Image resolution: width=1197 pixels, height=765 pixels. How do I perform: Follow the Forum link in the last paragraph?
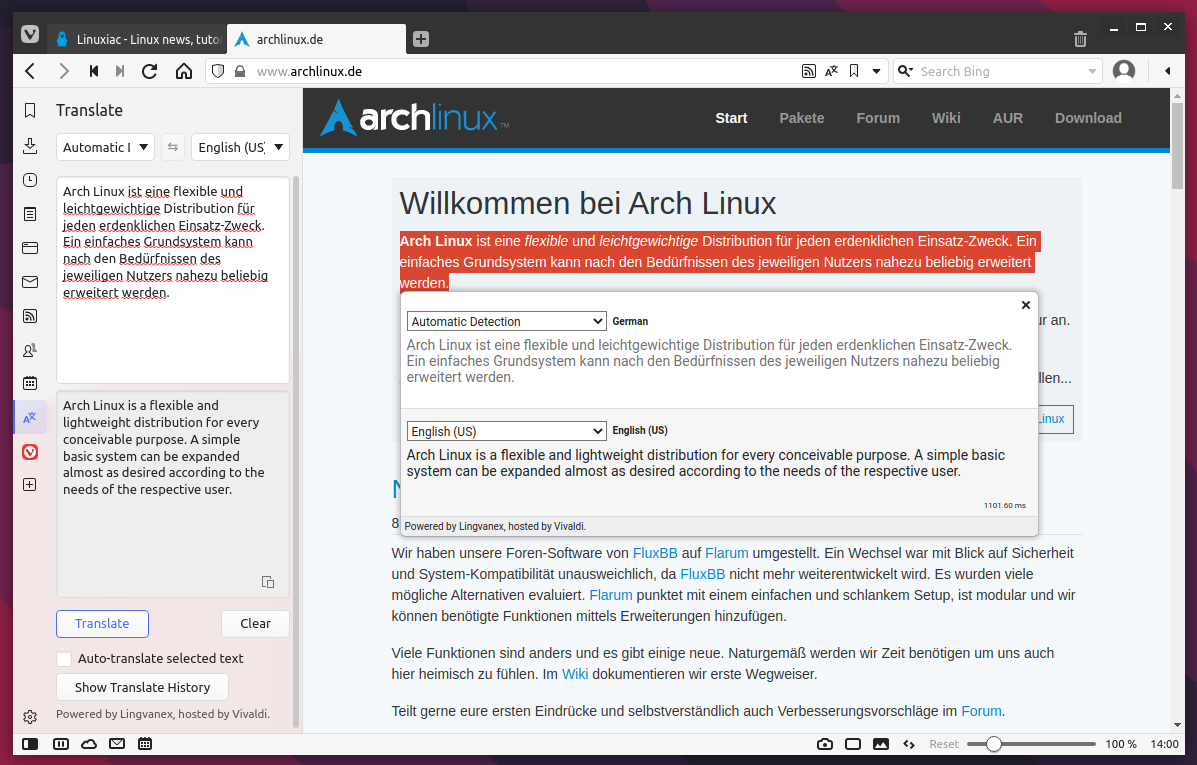981,711
